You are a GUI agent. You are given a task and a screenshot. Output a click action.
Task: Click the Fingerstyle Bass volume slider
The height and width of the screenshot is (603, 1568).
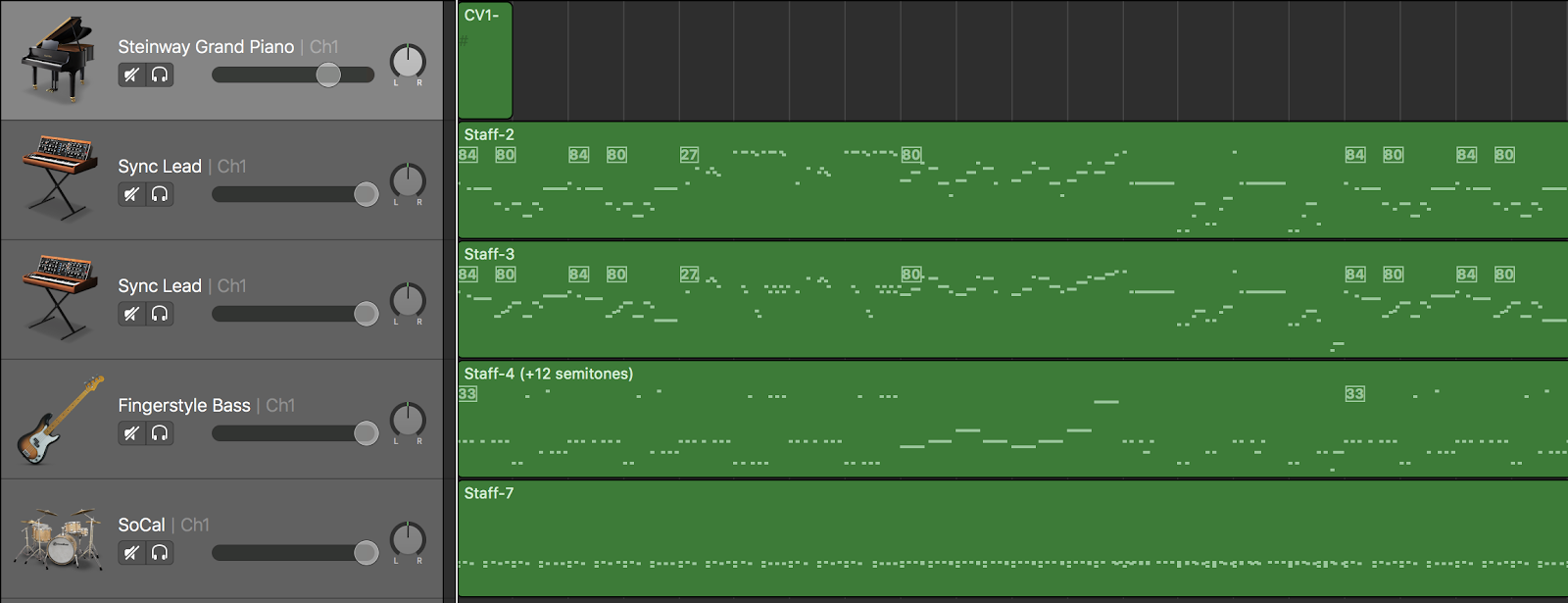(295, 433)
